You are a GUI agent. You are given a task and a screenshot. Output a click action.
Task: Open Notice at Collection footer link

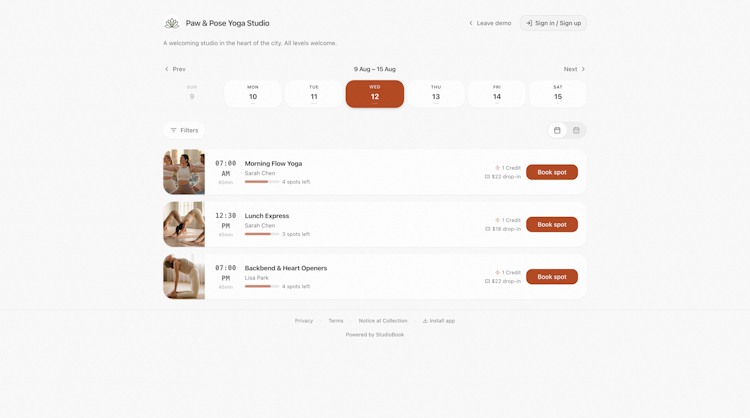(383, 321)
